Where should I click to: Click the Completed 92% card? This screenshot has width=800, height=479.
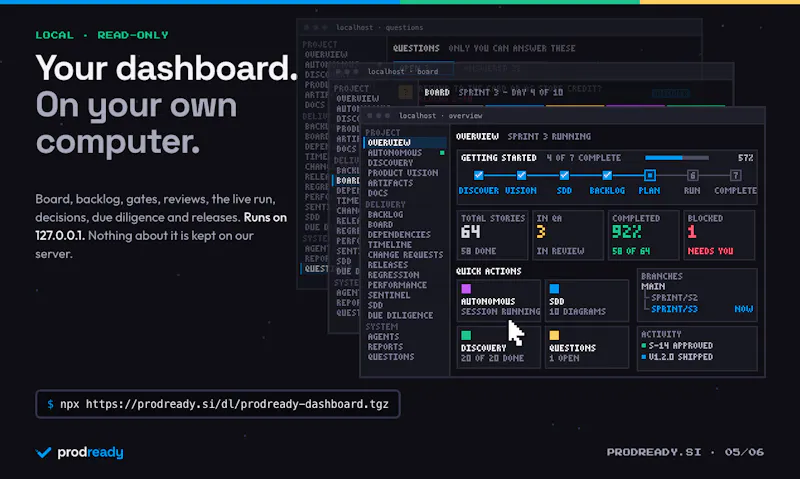click(643, 235)
